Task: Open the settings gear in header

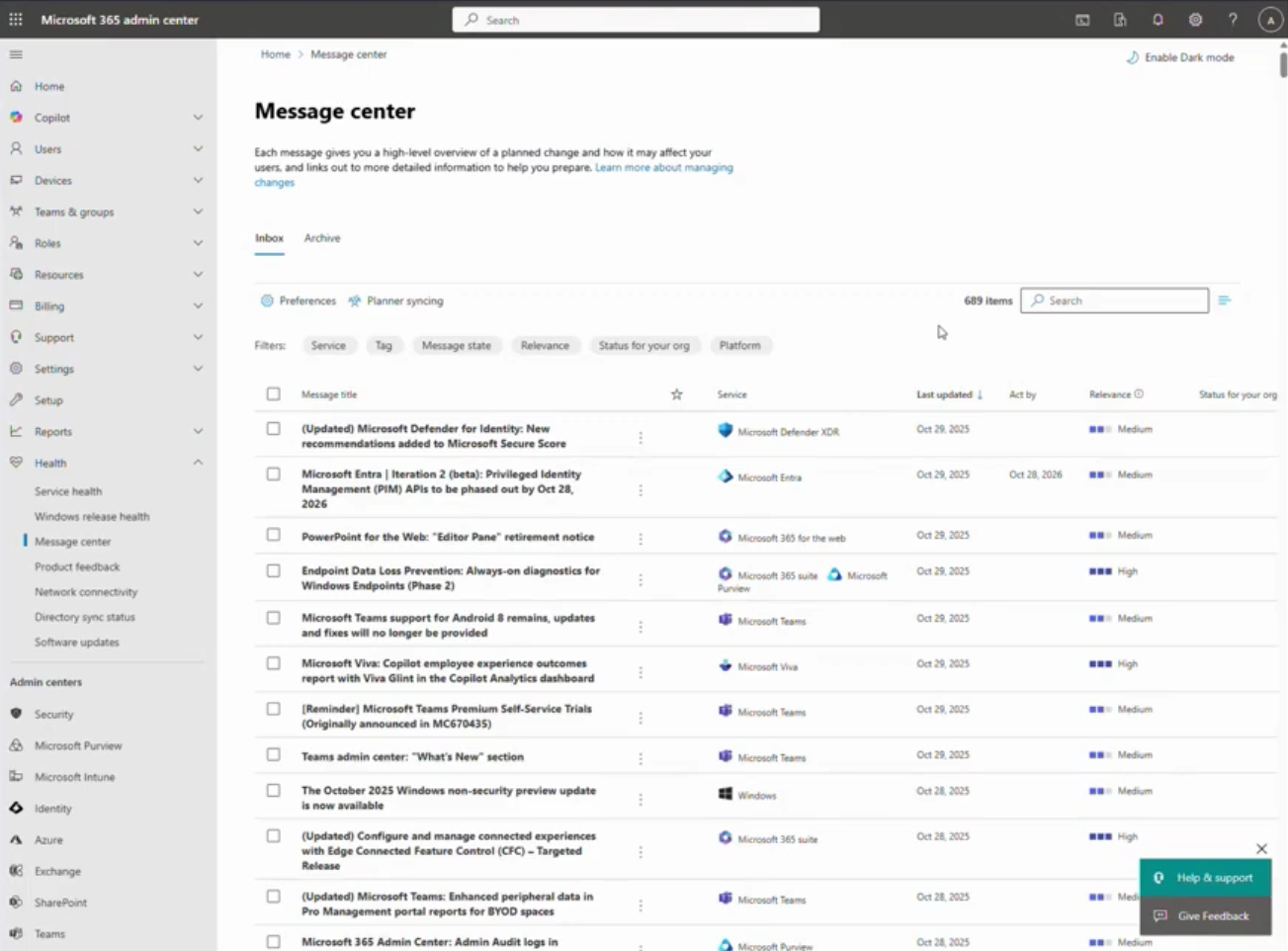Action: coord(1195,20)
